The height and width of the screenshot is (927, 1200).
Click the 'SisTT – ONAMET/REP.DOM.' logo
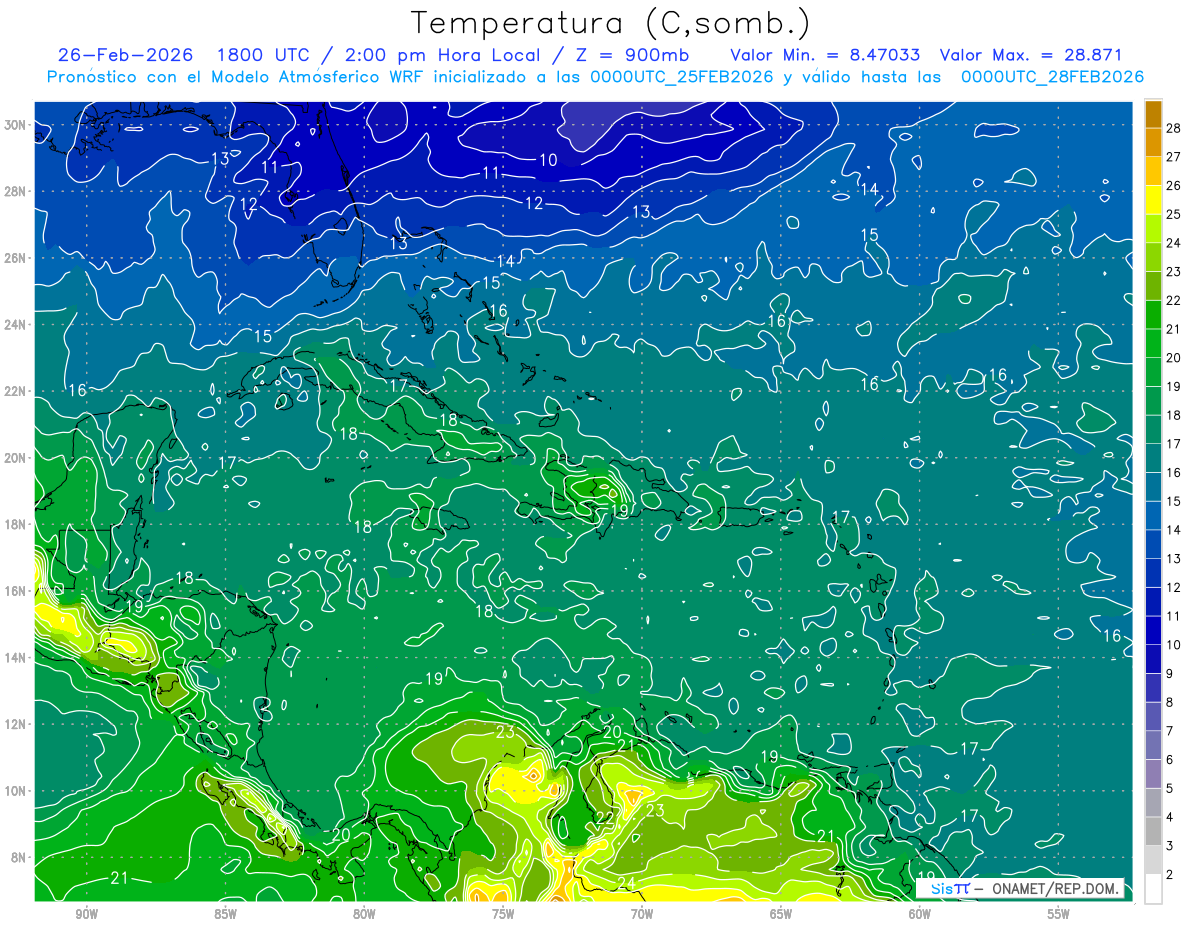(x=1020, y=888)
